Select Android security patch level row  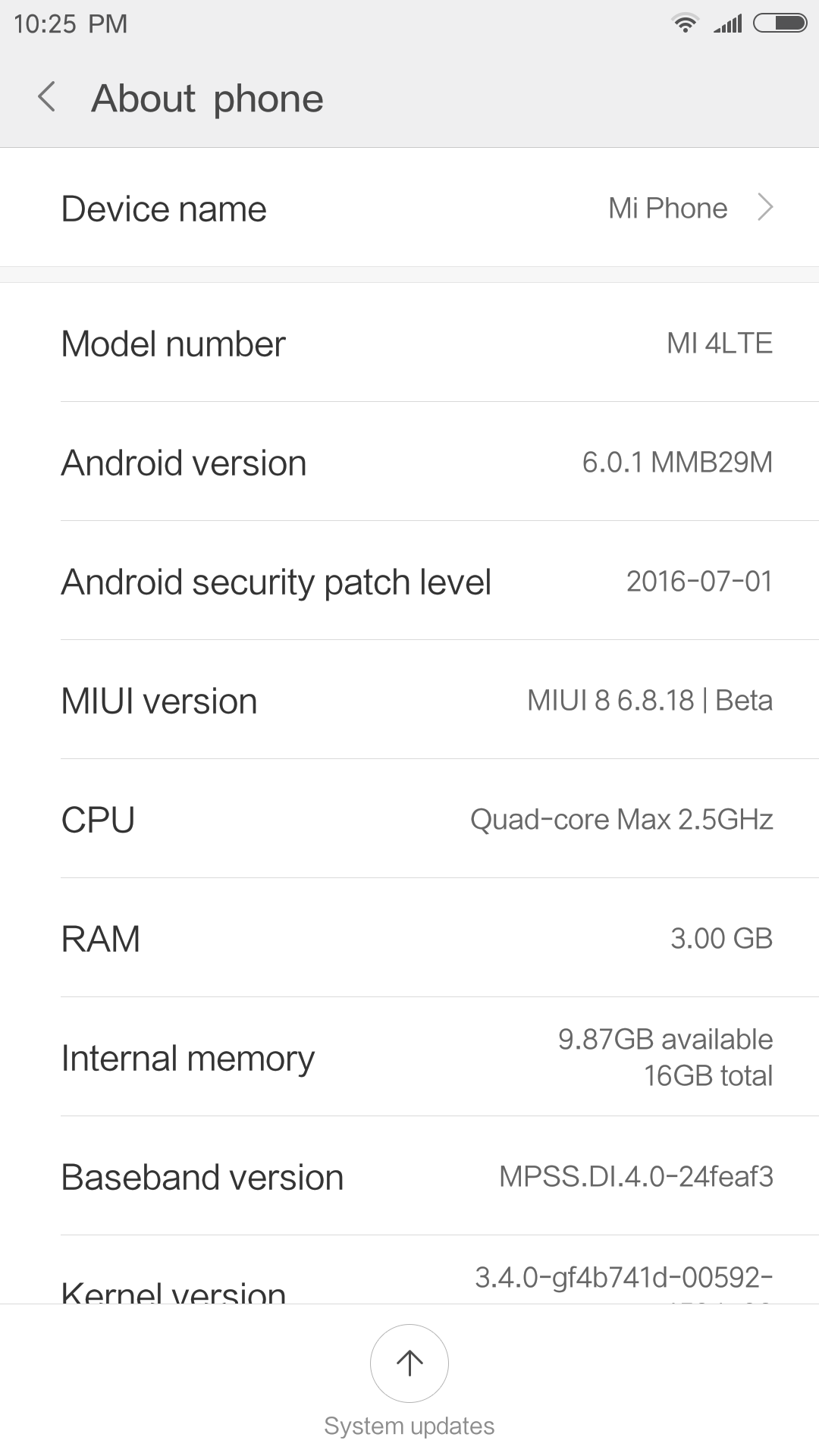409,582
